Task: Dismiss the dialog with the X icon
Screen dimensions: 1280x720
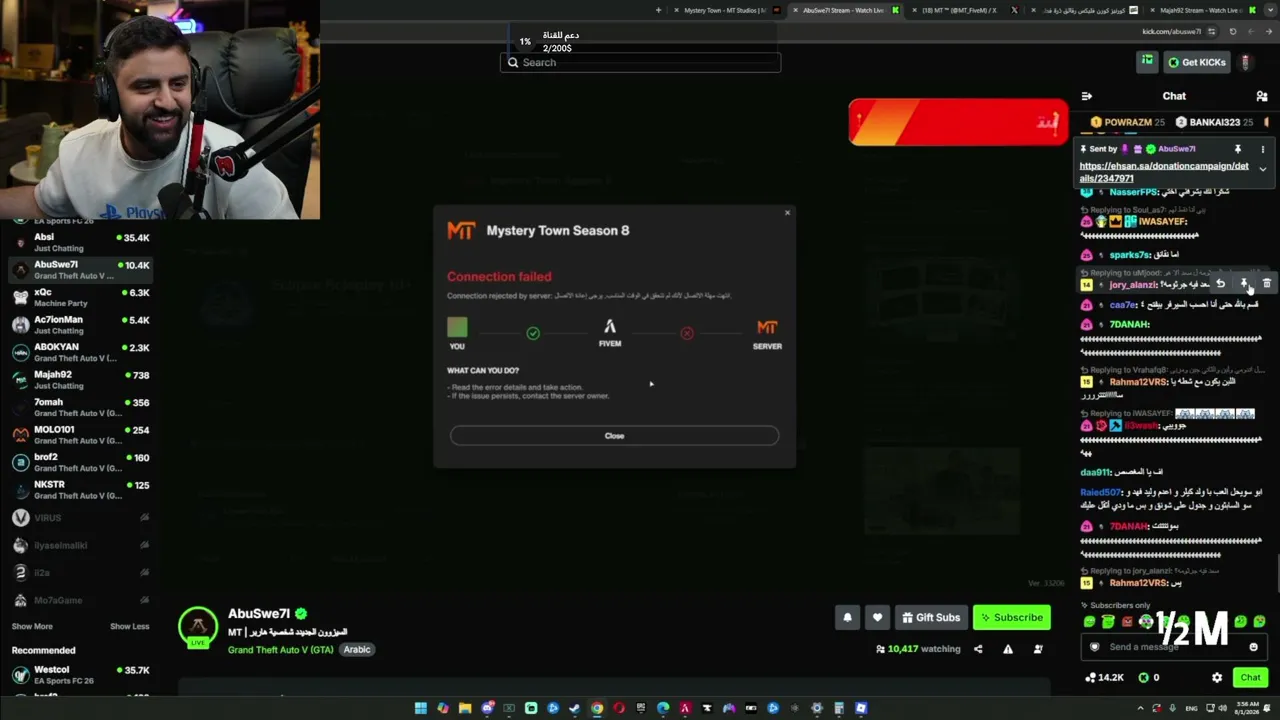Action: coord(787,212)
